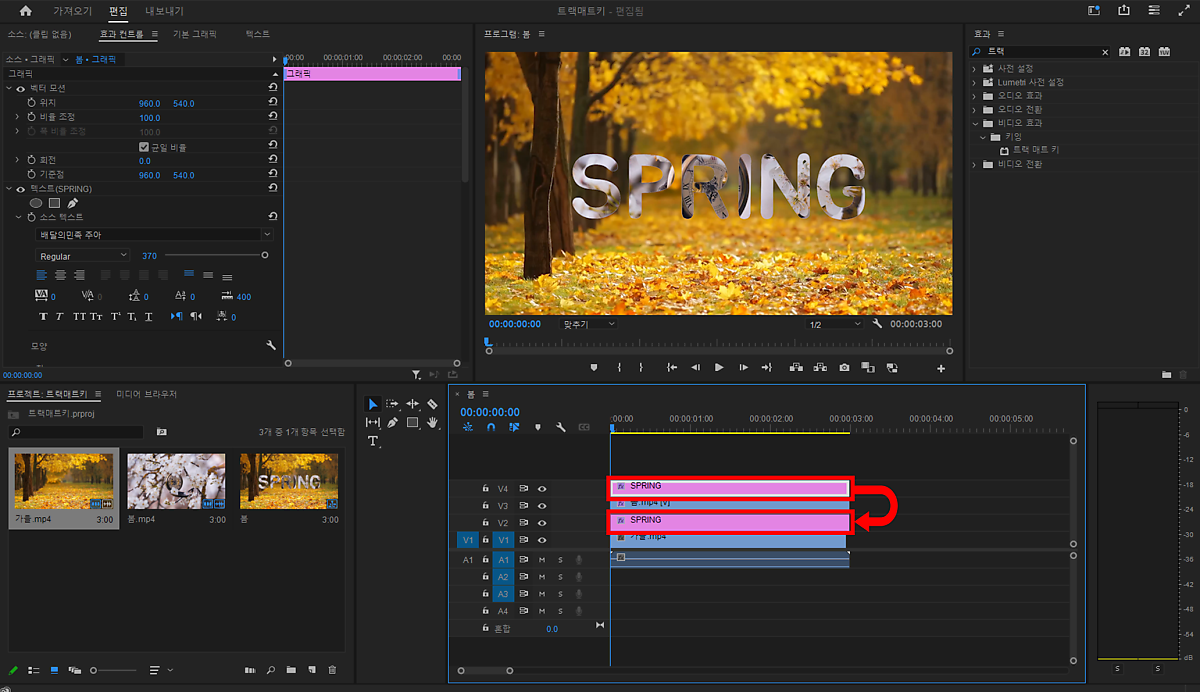Reset the 위치 parameter

[x=272, y=103]
